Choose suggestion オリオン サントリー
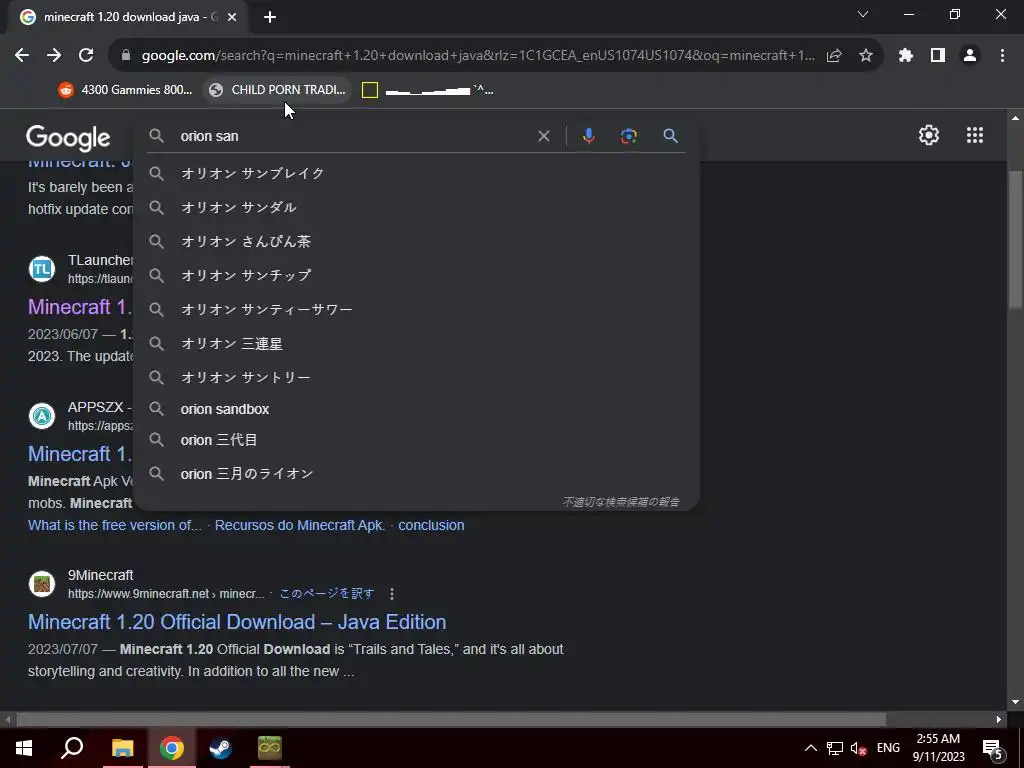Screen dimensions: 1024x768 point(417,377)
